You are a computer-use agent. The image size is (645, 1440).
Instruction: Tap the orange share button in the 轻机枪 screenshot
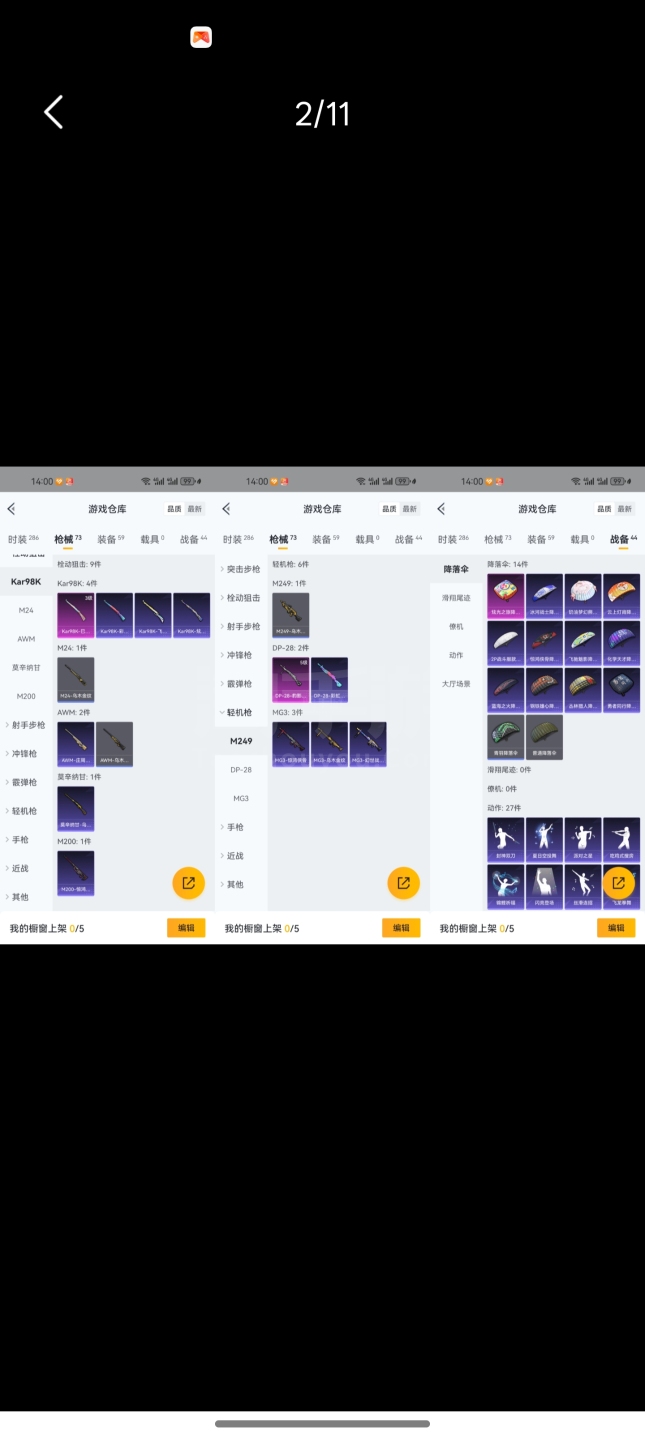click(403, 883)
